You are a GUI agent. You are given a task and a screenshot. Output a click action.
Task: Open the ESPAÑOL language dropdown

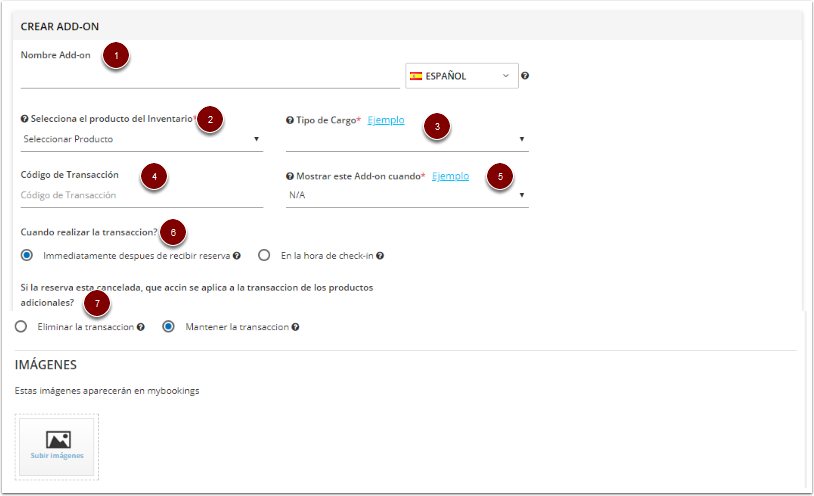tap(462, 76)
